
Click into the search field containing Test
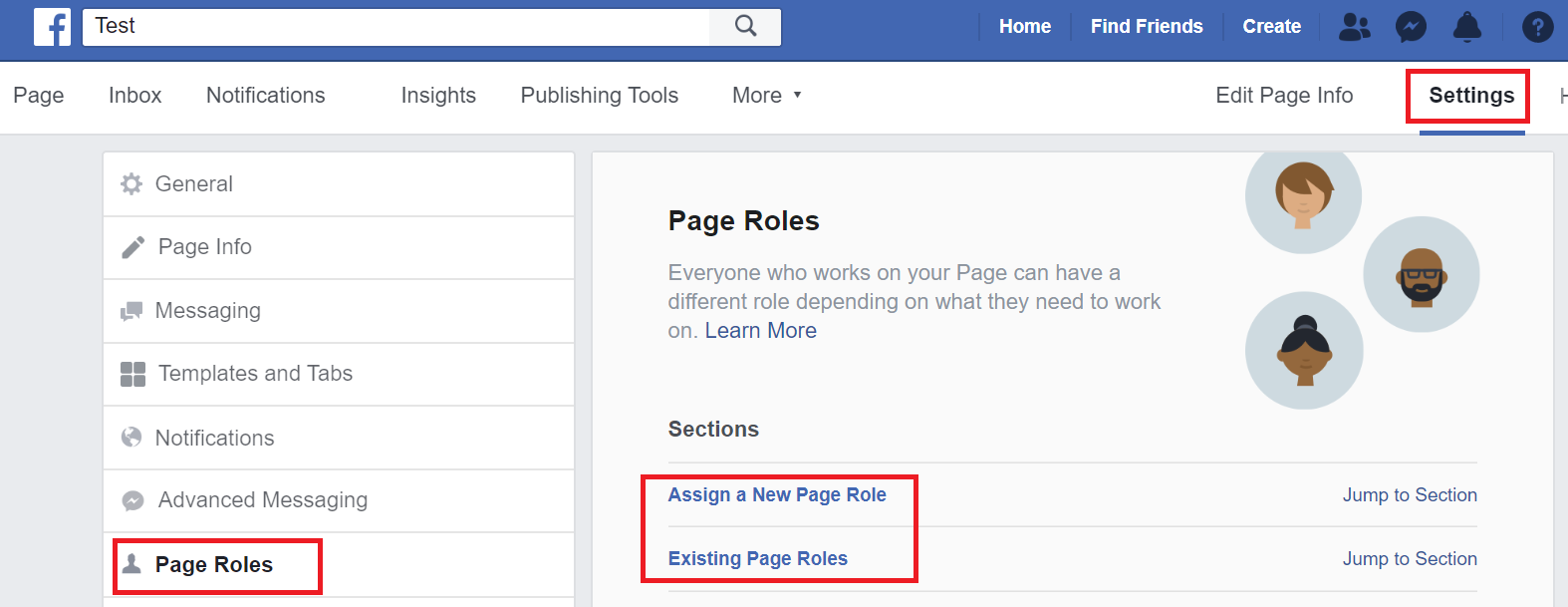tap(398, 27)
